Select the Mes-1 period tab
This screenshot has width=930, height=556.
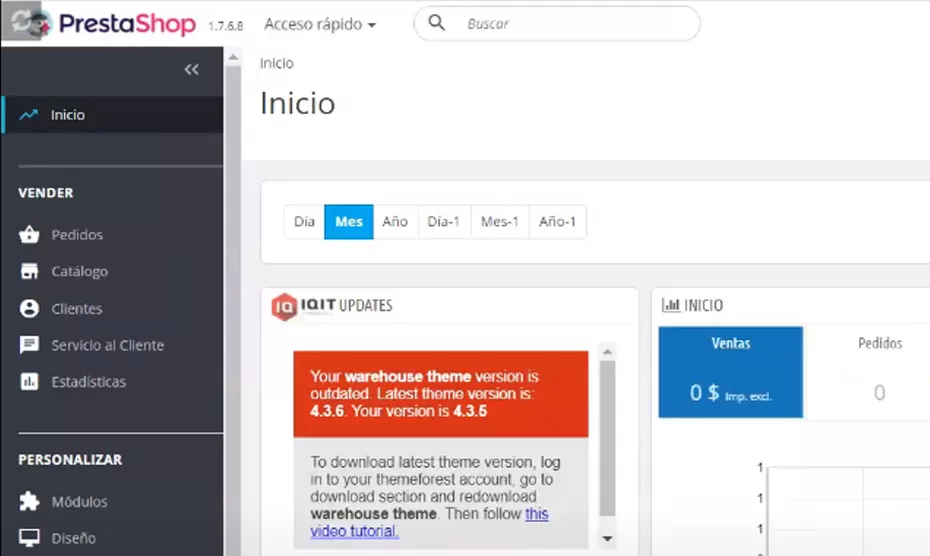pos(499,222)
